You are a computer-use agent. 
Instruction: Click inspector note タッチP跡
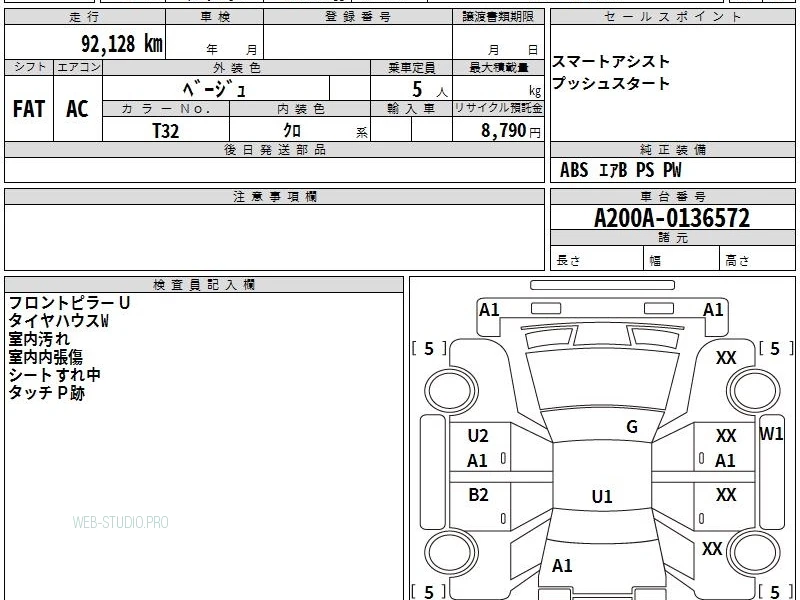tap(46, 393)
